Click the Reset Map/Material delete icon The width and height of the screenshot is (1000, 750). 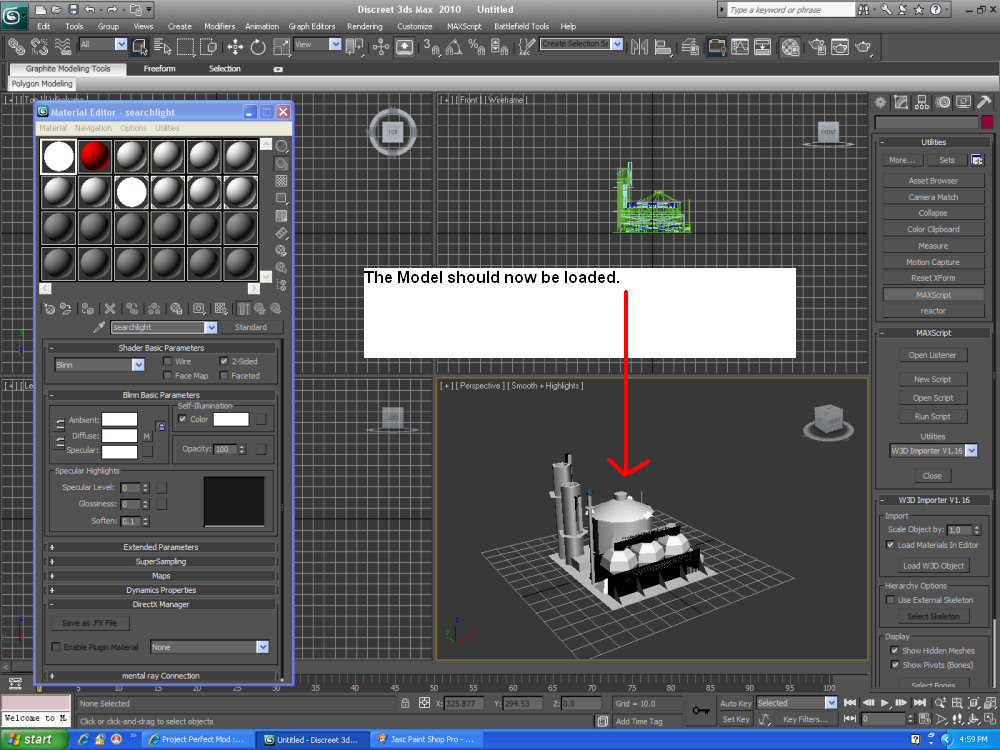(x=110, y=309)
